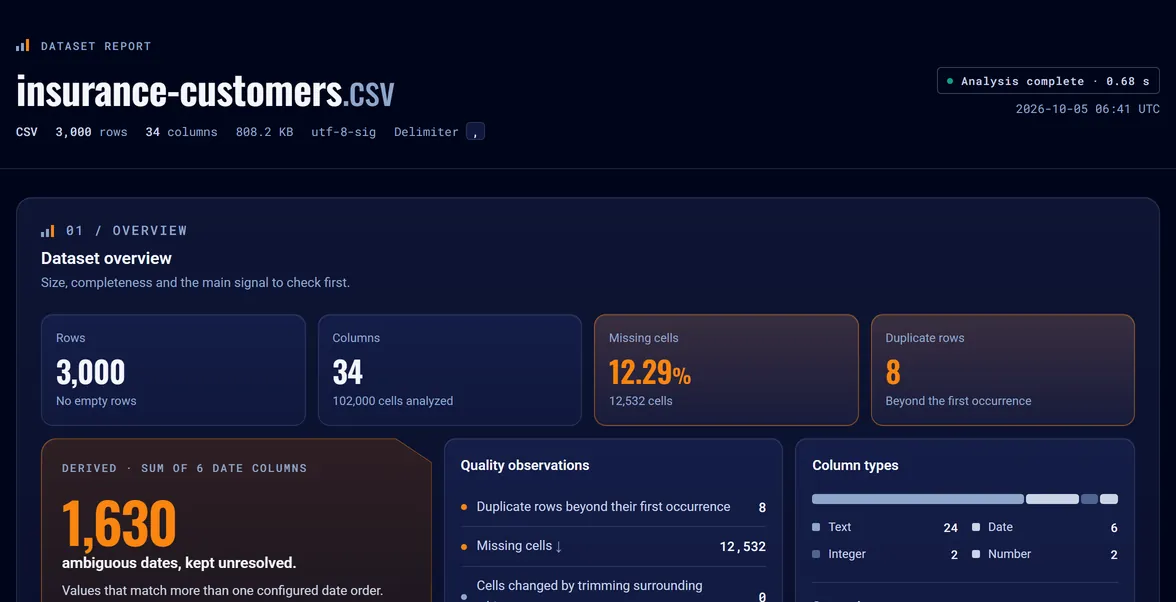This screenshot has height=602, width=1176.
Task: Click the Analysis complete status badge
Action: coord(1048,81)
